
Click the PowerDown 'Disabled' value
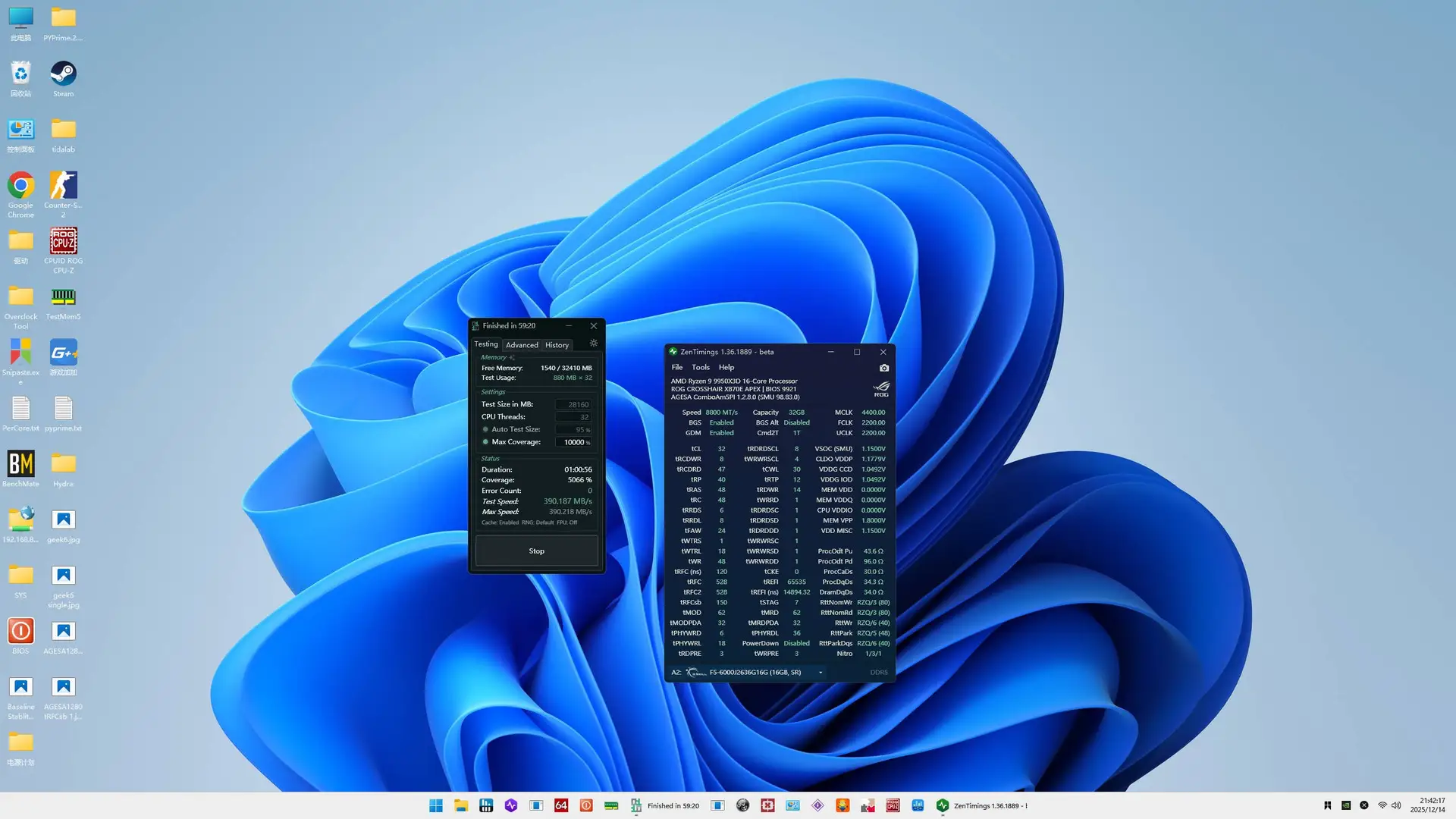796,644
